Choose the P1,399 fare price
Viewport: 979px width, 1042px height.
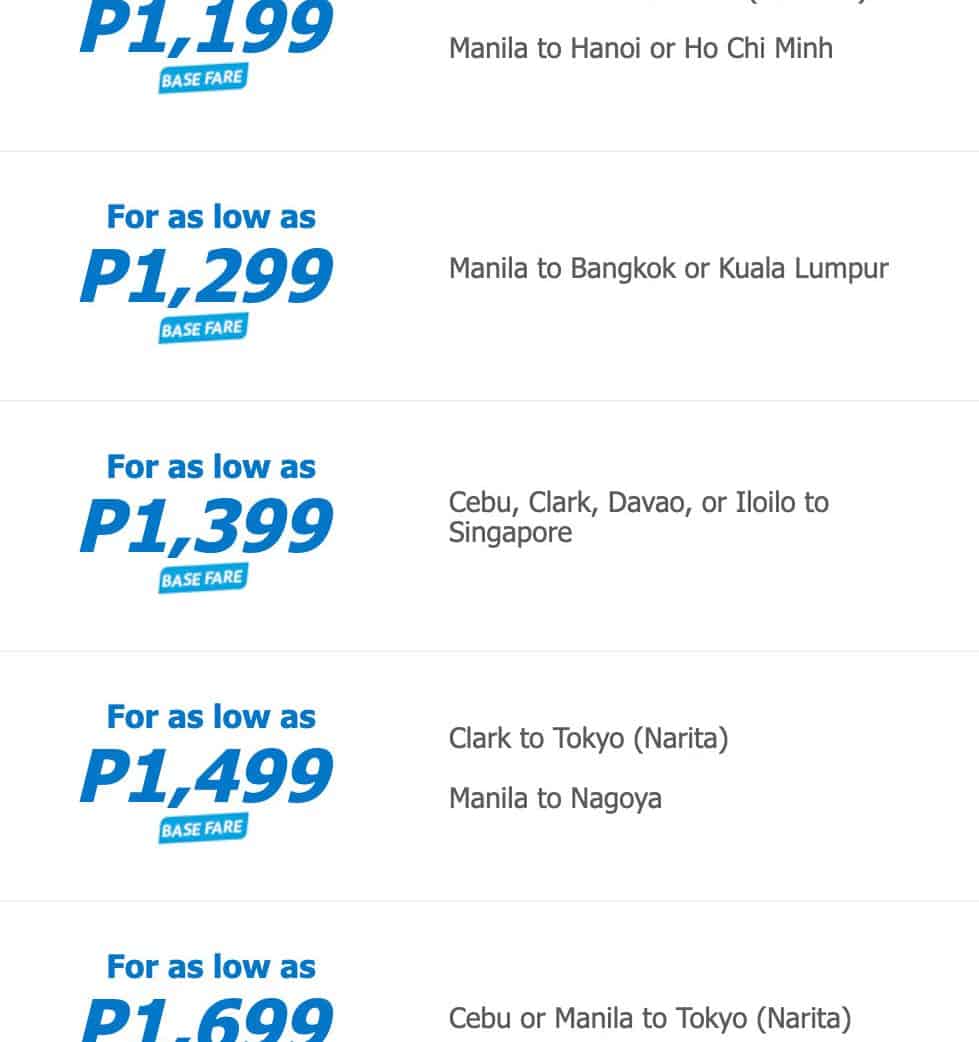tap(206, 526)
